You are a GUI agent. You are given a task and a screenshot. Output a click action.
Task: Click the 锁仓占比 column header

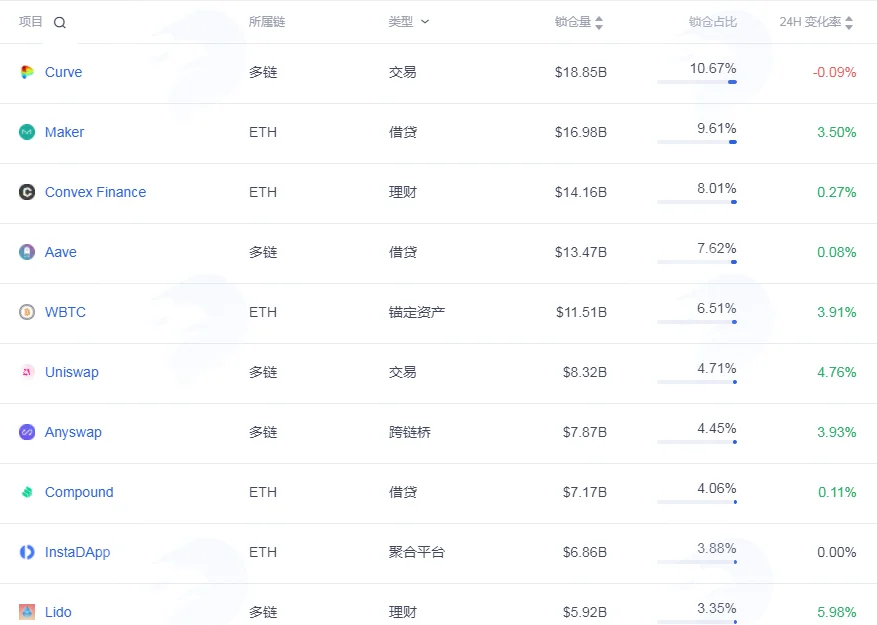point(713,22)
